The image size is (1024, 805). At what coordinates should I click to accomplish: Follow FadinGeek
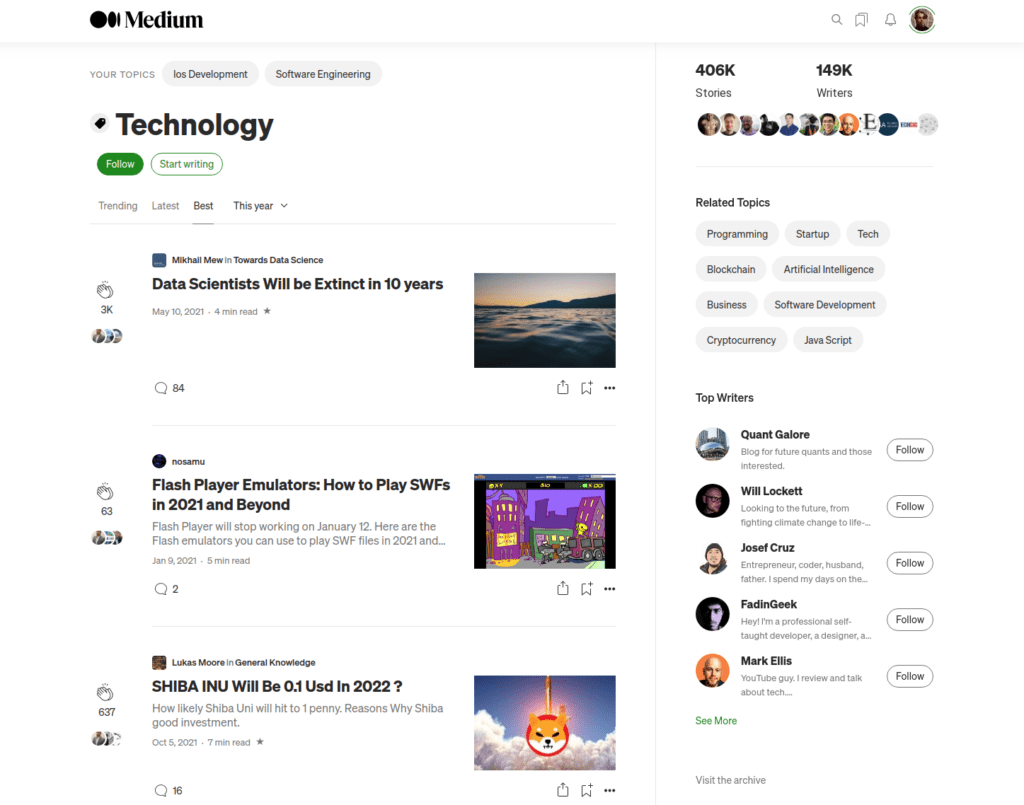pyautogui.click(x=910, y=620)
